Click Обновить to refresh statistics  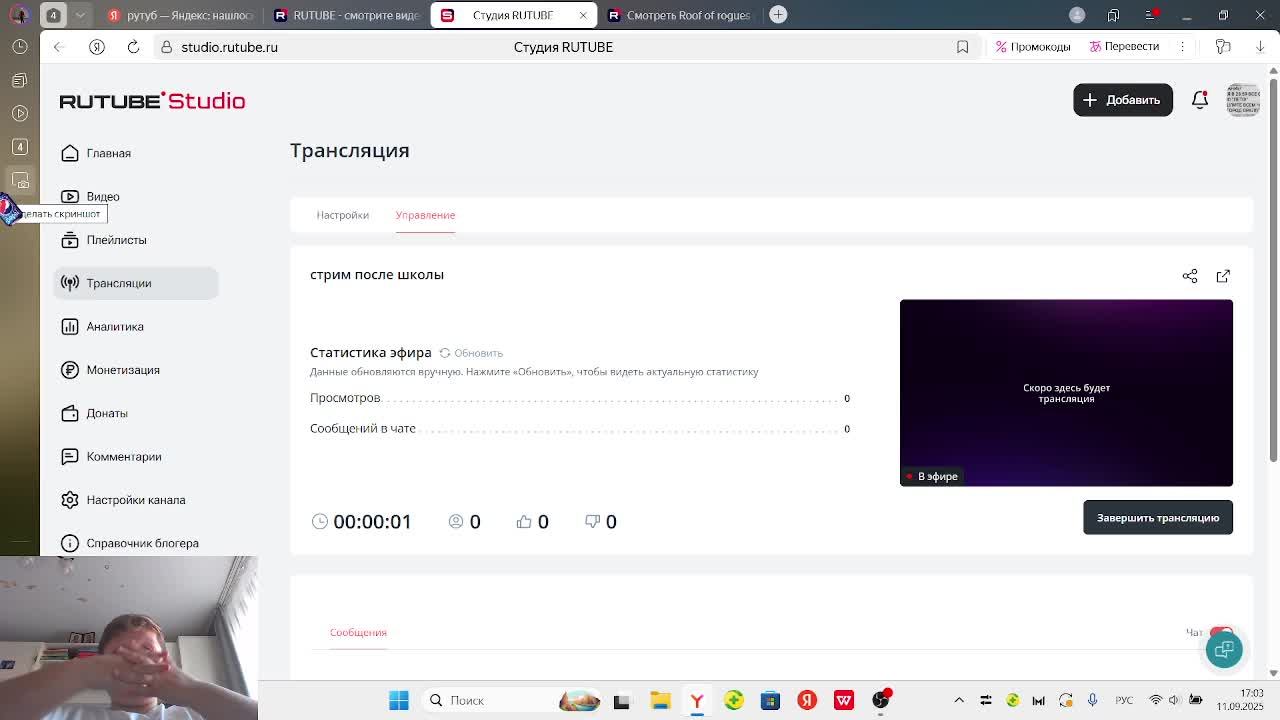tap(471, 353)
